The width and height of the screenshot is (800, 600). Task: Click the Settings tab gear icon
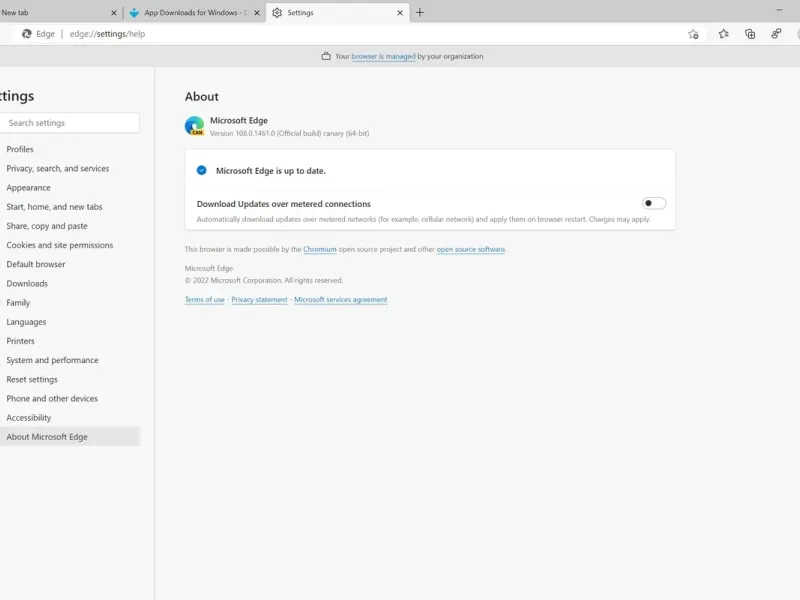[x=277, y=13]
